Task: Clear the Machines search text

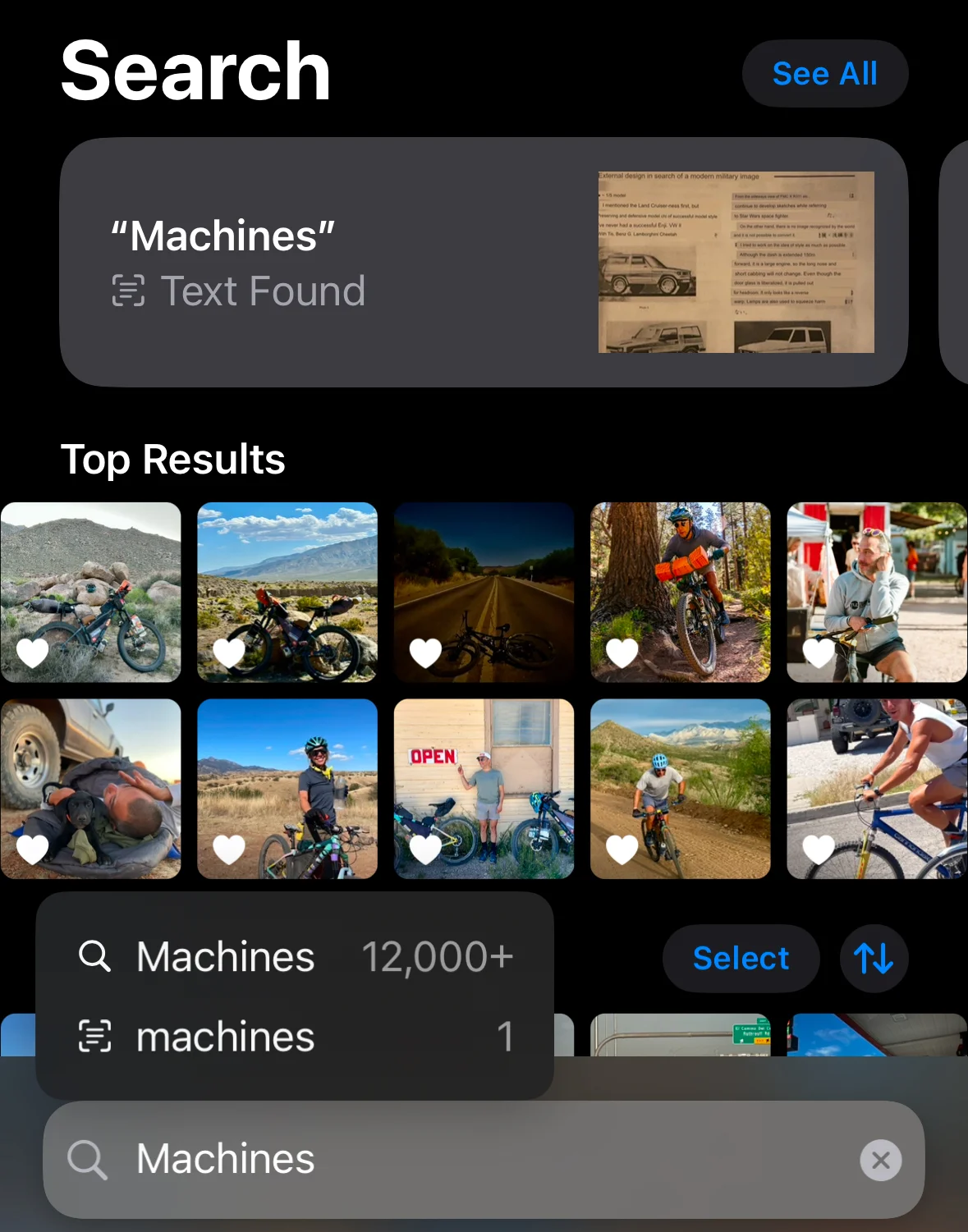Action: [880, 1160]
